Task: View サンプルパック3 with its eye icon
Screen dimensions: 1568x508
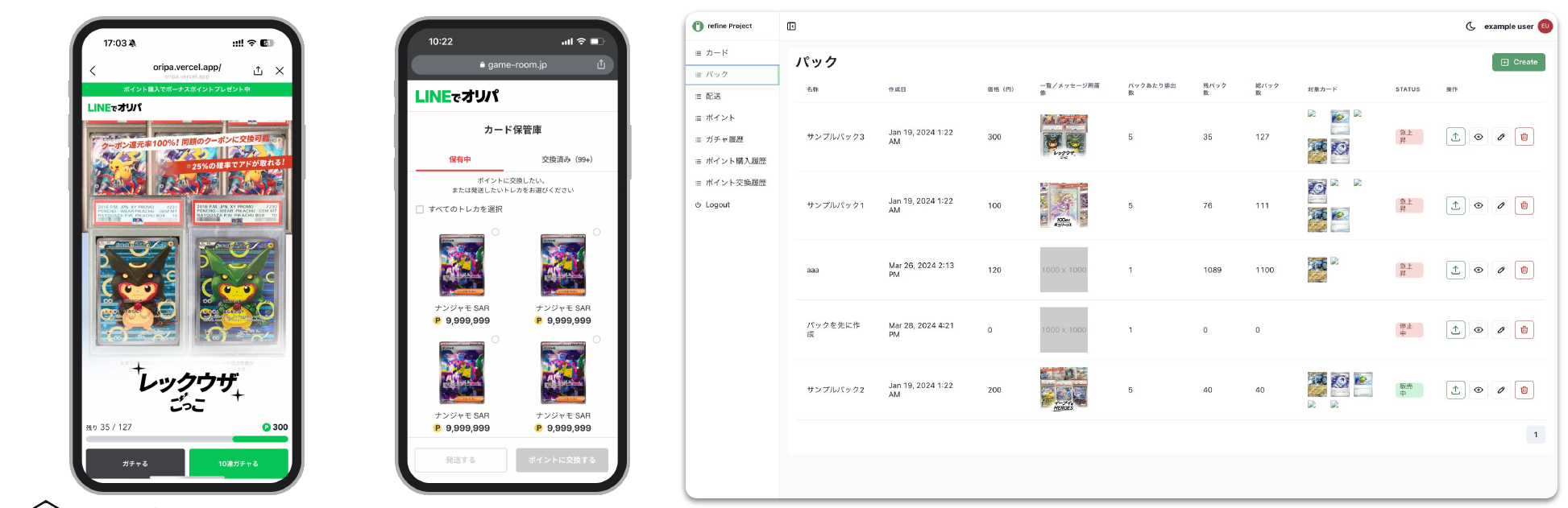Action: point(1479,137)
